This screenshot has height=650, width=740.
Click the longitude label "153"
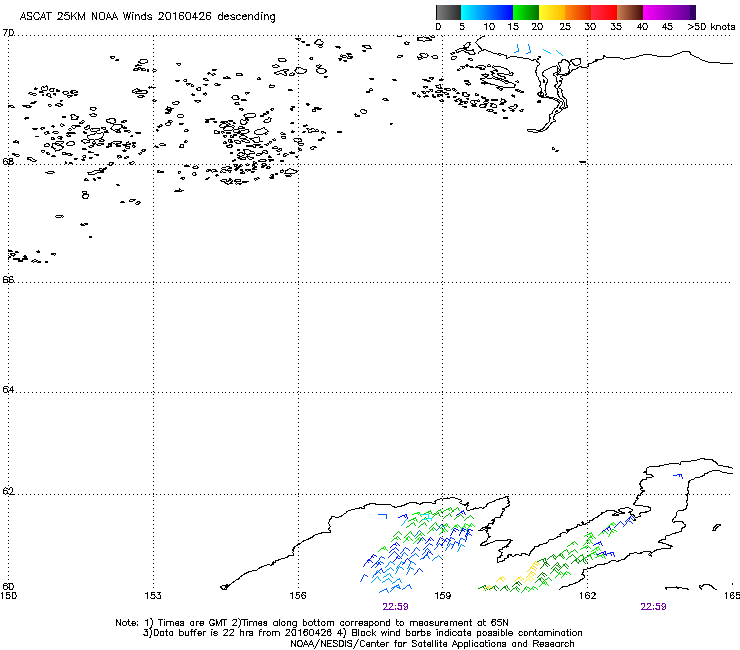tap(153, 596)
